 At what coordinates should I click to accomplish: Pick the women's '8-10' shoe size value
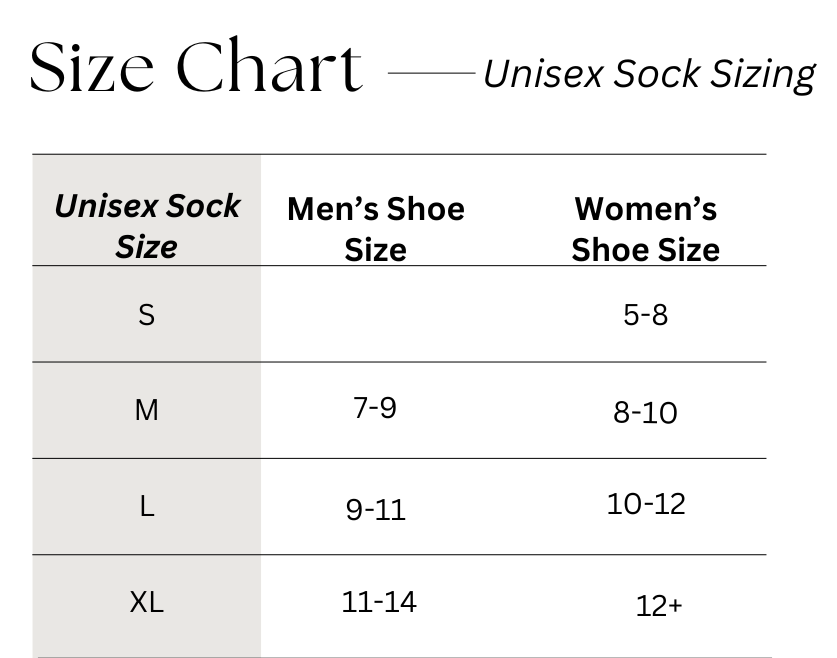tap(645, 412)
